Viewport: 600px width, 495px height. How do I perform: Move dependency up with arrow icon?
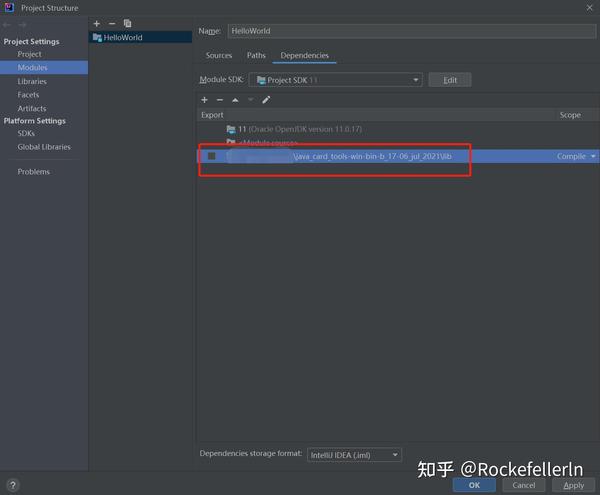[x=235, y=100]
